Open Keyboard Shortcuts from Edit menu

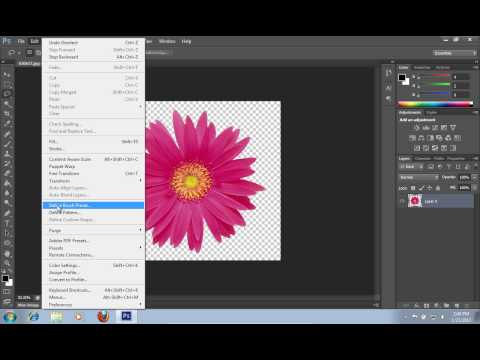[93, 290]
